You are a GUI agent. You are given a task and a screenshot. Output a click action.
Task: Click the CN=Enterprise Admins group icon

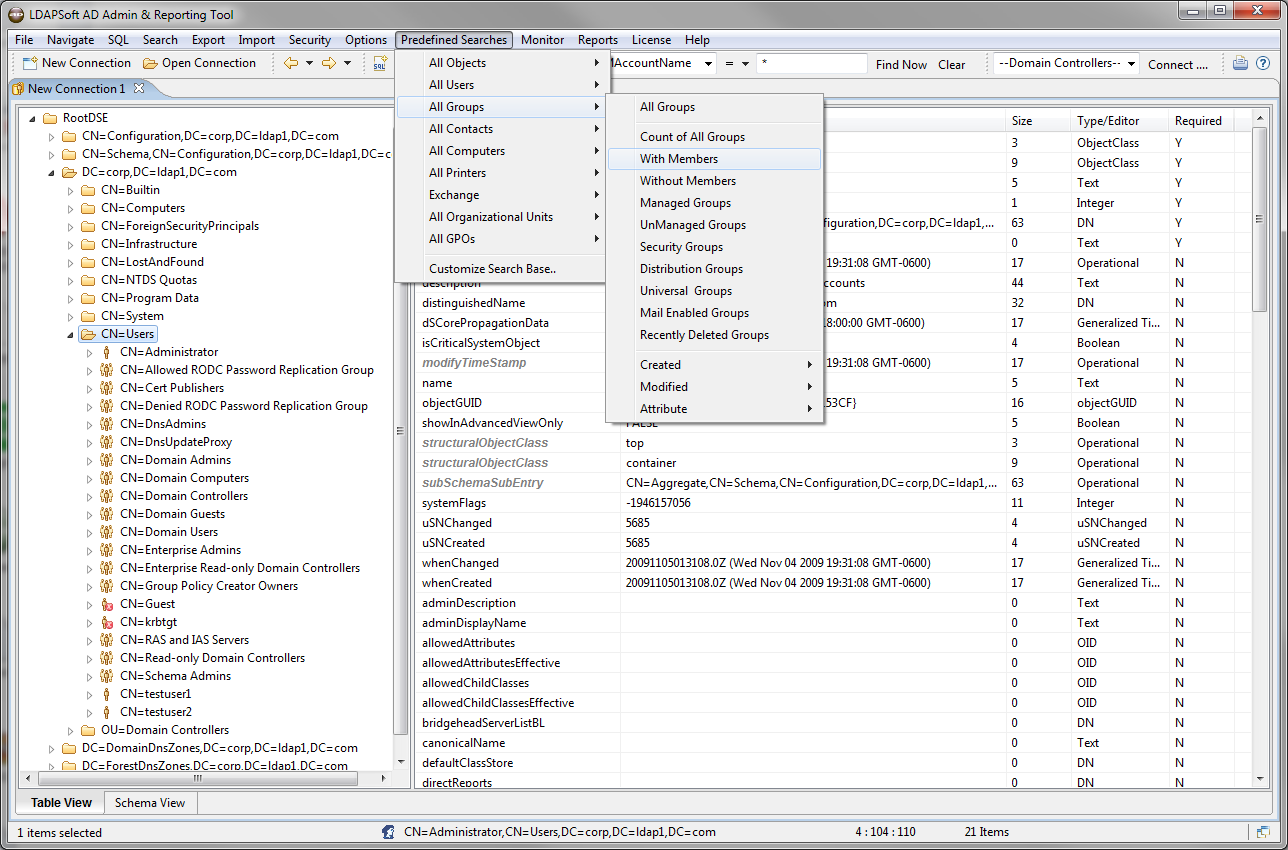pos(106,550)
